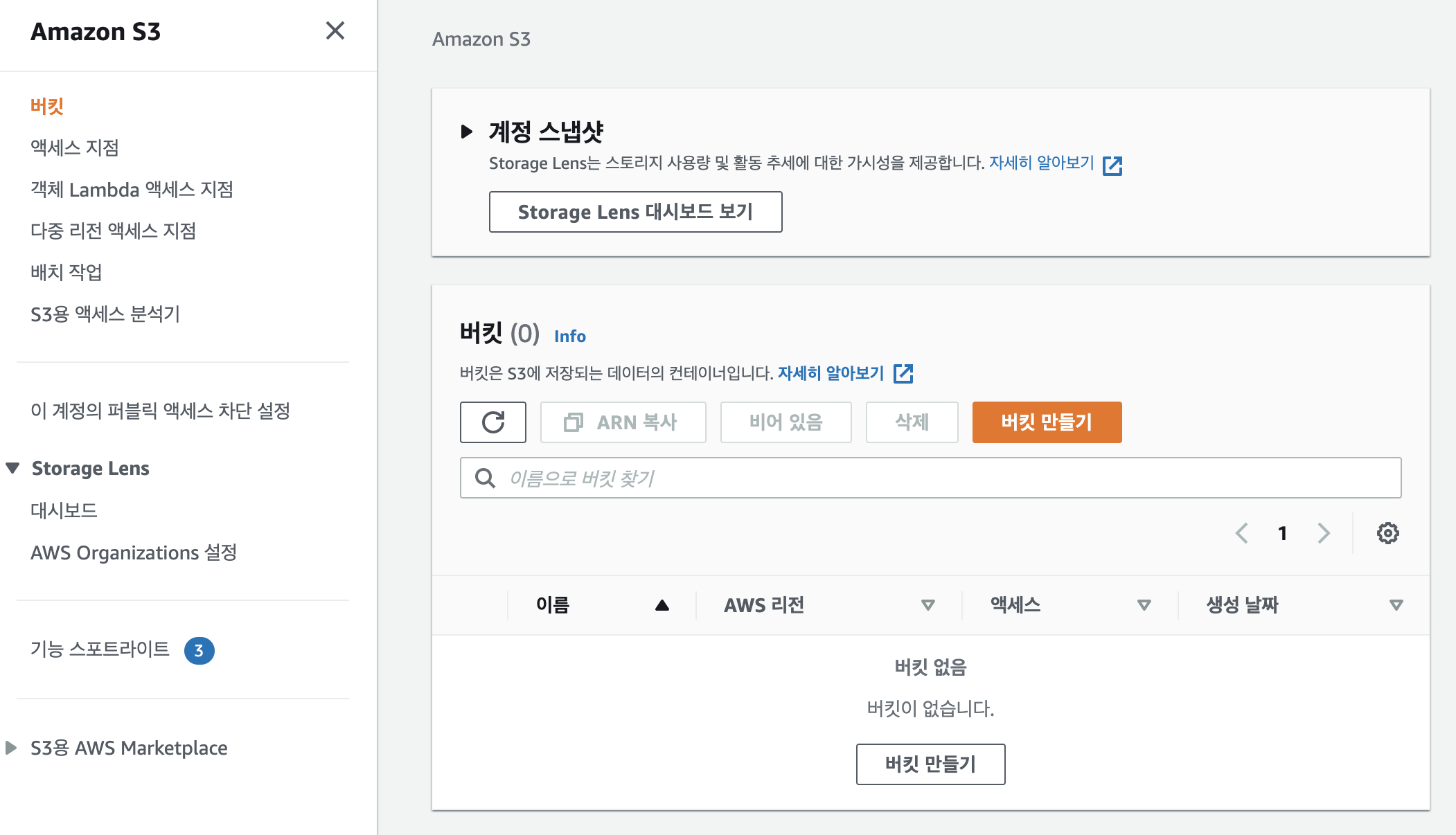
Task: Click search magnifier icon in bucket filter
Action: 485,478
